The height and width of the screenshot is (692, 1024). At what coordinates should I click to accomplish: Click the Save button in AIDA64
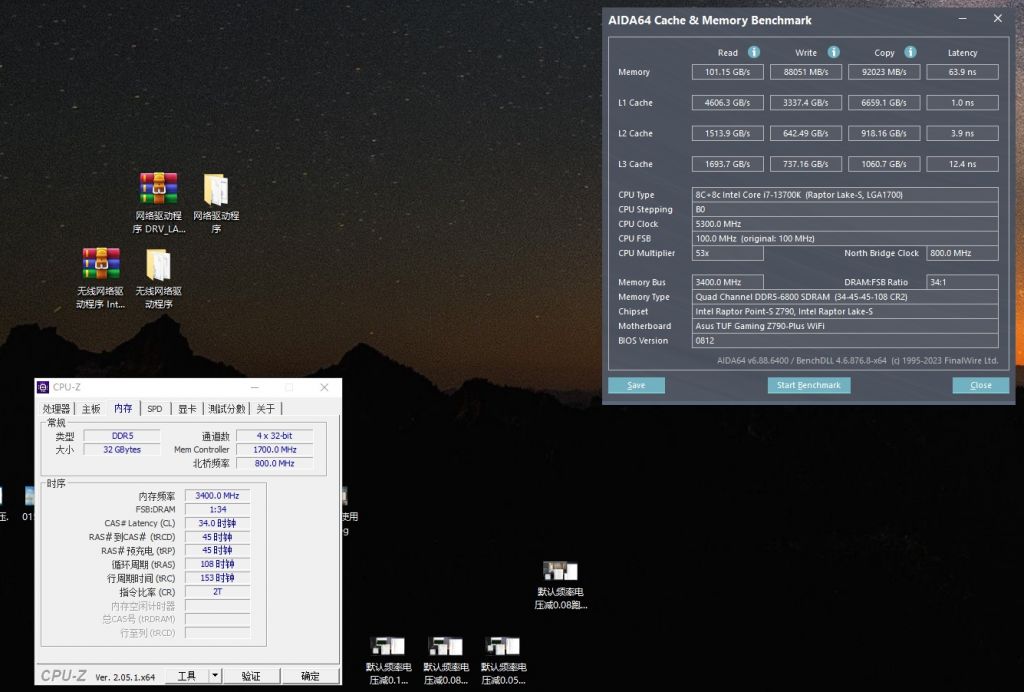pos(636,385)
